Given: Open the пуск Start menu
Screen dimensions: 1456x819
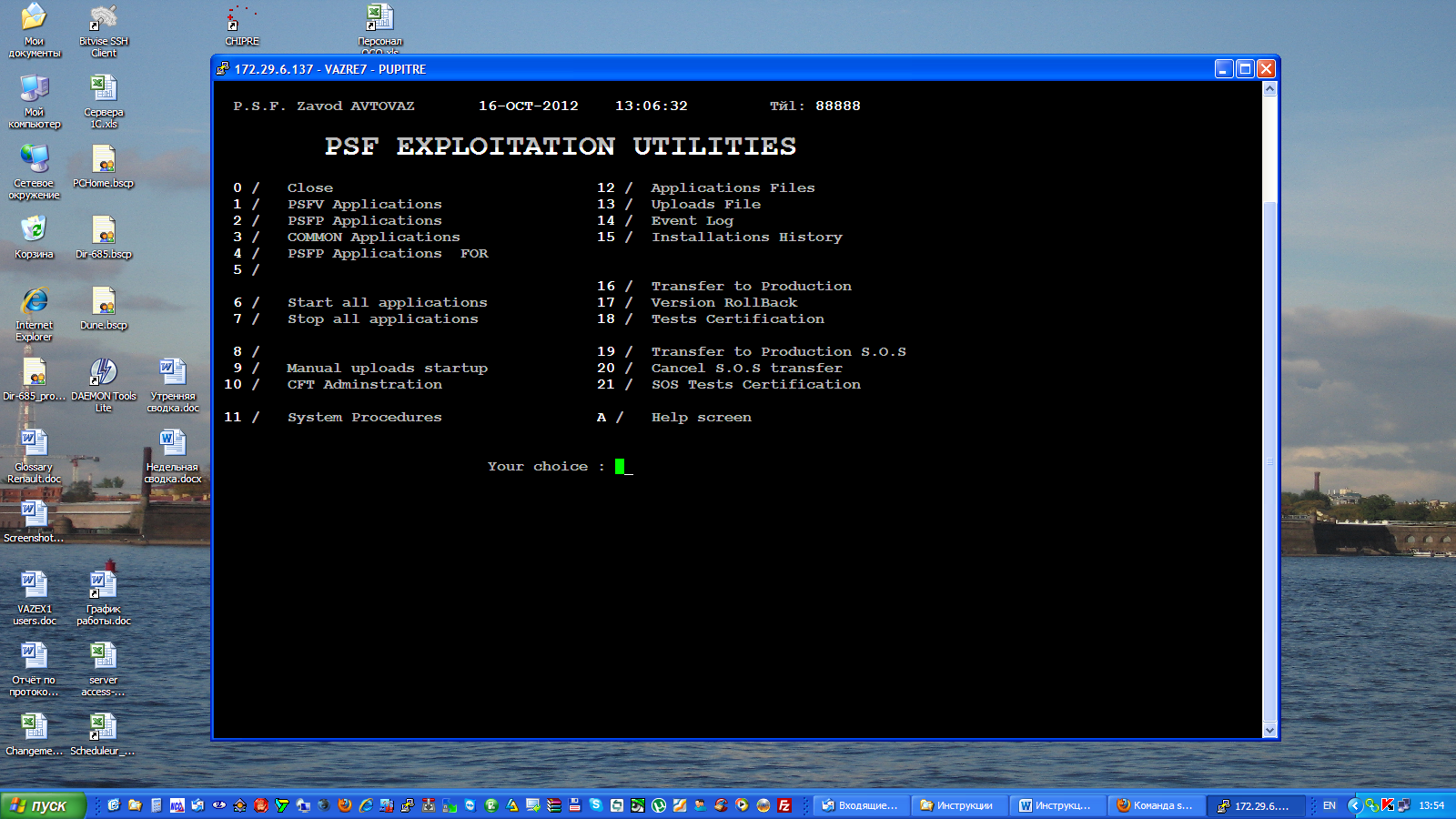Looking at the screenshot, I should click(43, 805).
